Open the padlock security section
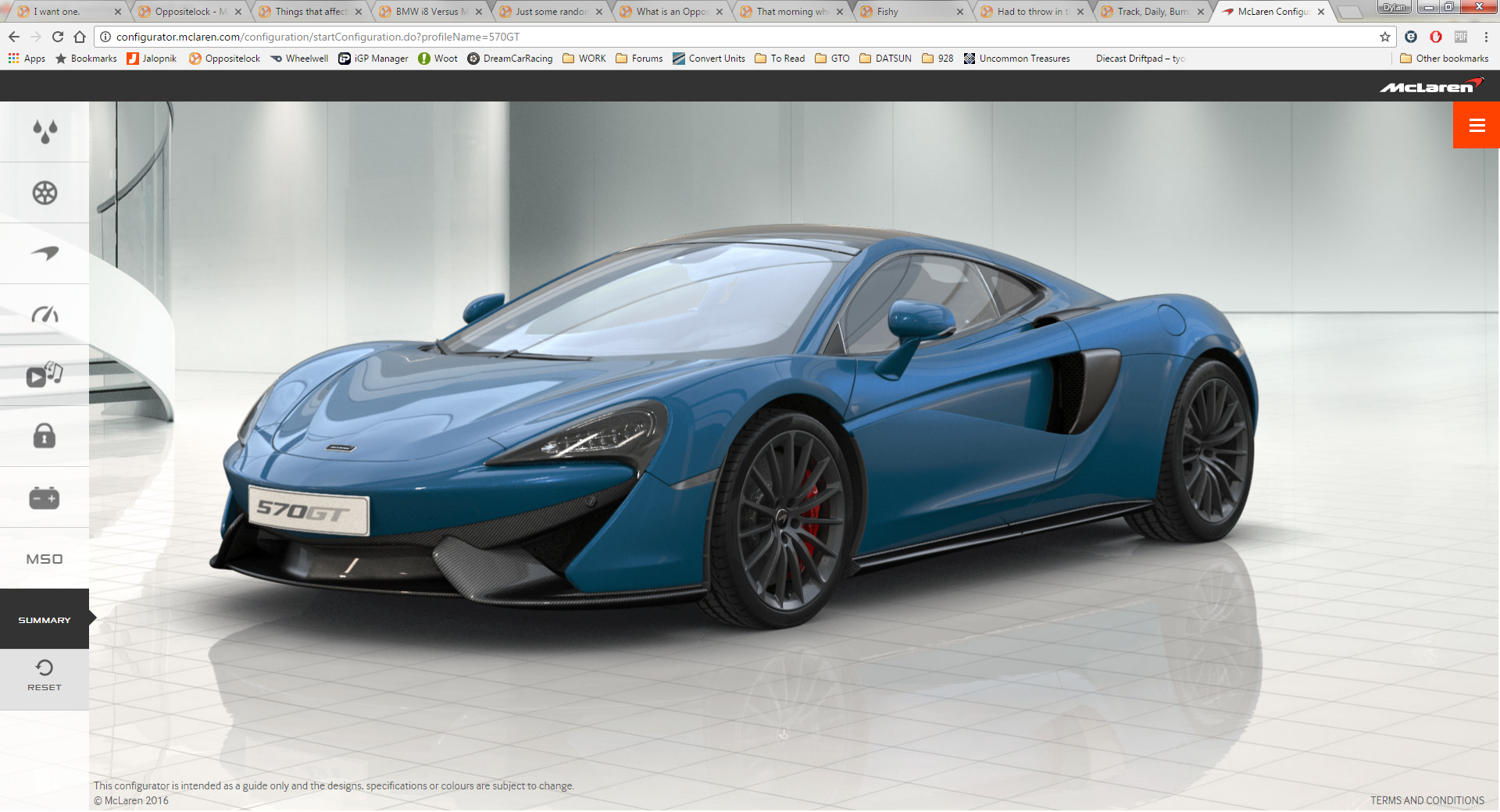This screenshot has height=812, width=1500. point(45,436)
